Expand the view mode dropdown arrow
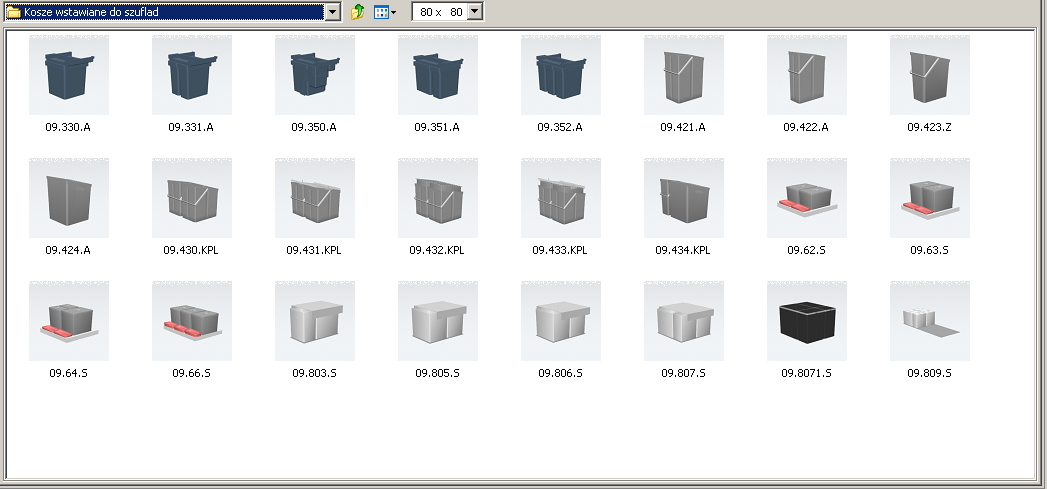 coord(393,12)
